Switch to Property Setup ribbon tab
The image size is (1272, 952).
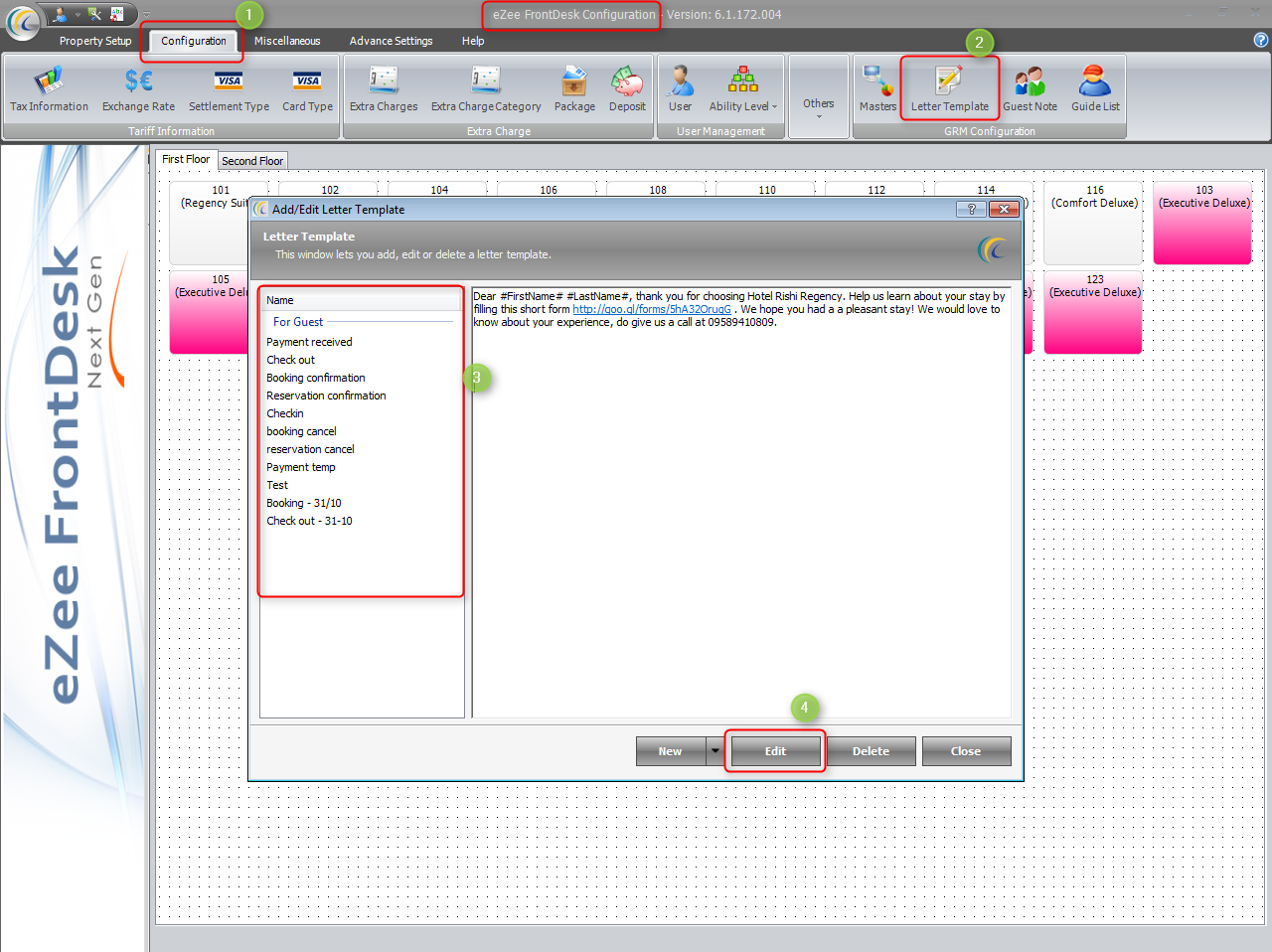[95, 41]
